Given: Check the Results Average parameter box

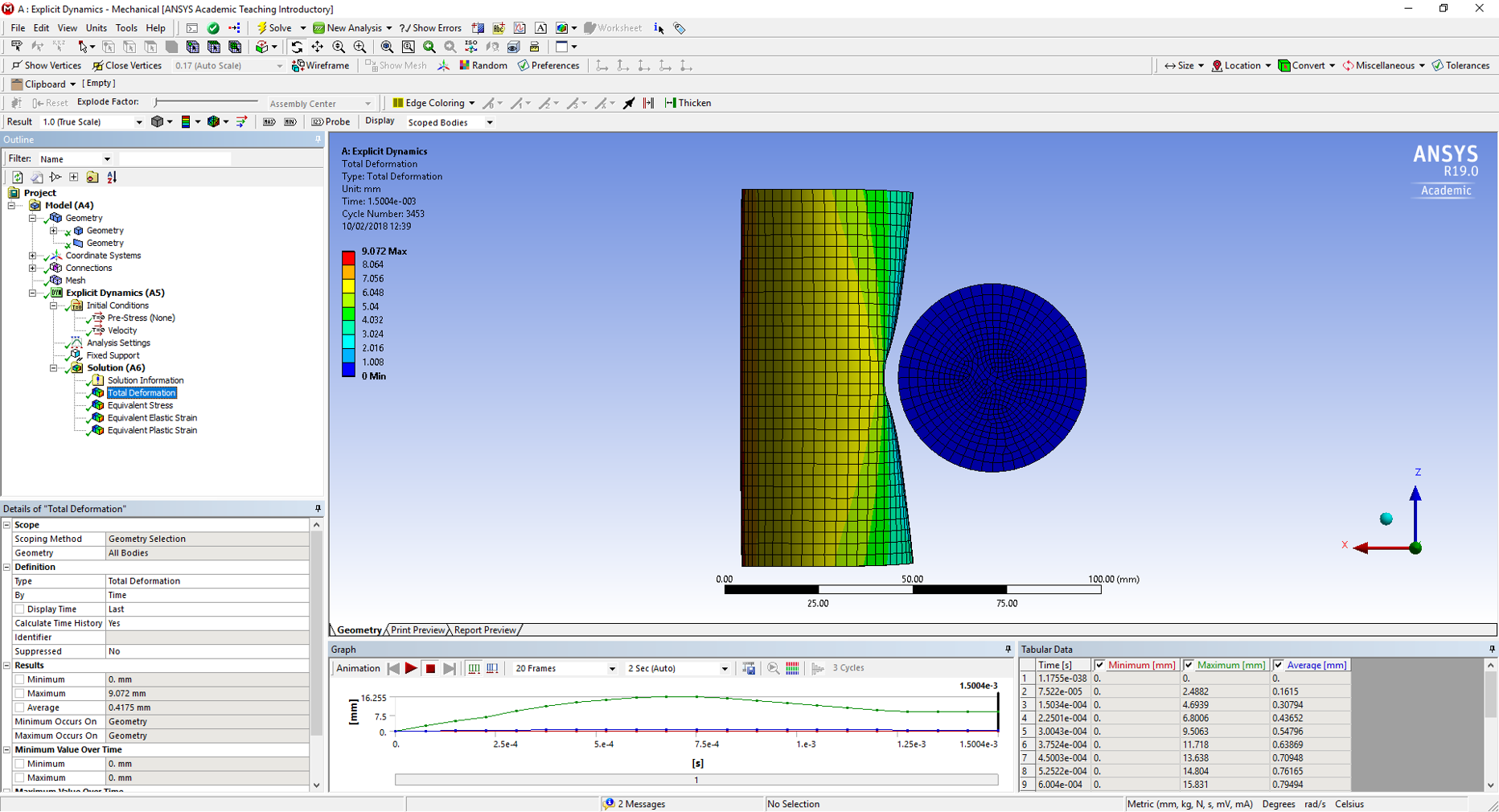Looking at the screenshot, I should click(20, 707).
